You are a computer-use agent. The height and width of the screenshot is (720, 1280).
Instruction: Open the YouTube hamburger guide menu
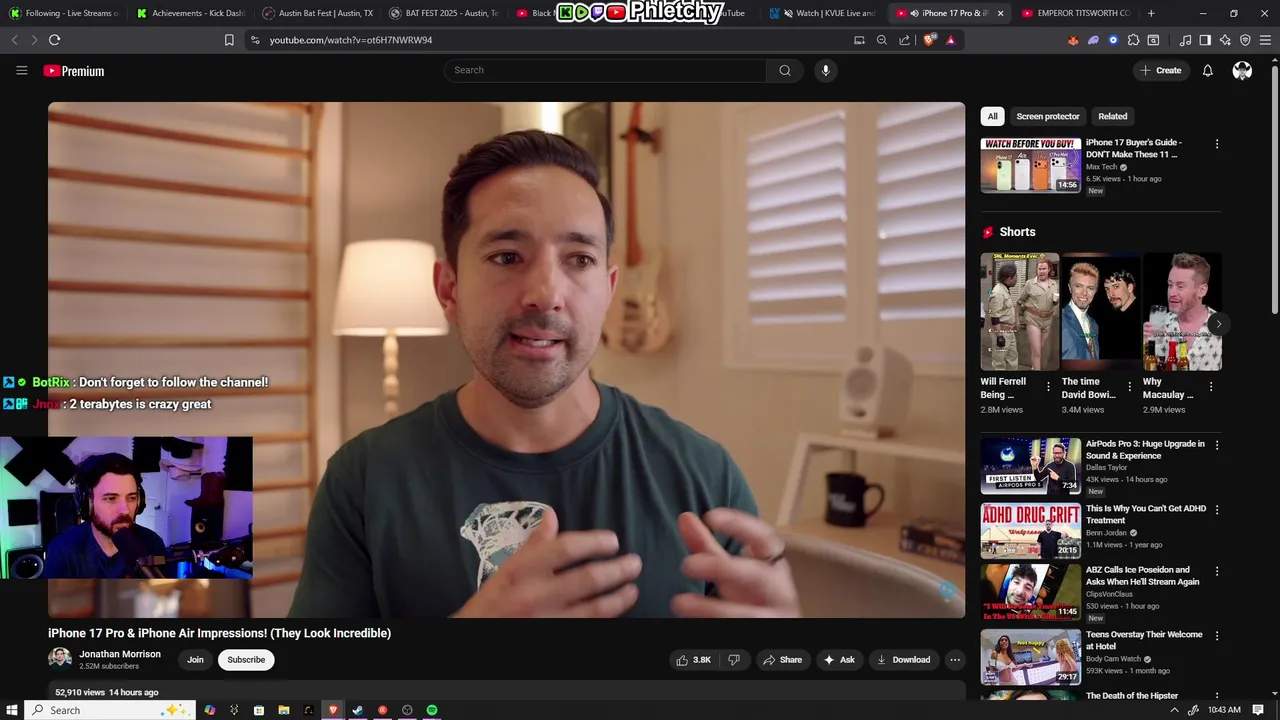click(x=21, y=70)
